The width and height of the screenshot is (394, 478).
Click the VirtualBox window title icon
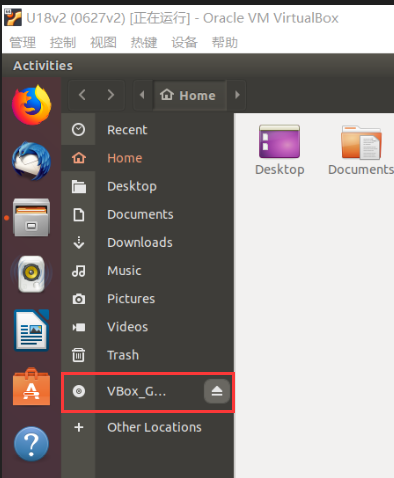click(13, 17)
